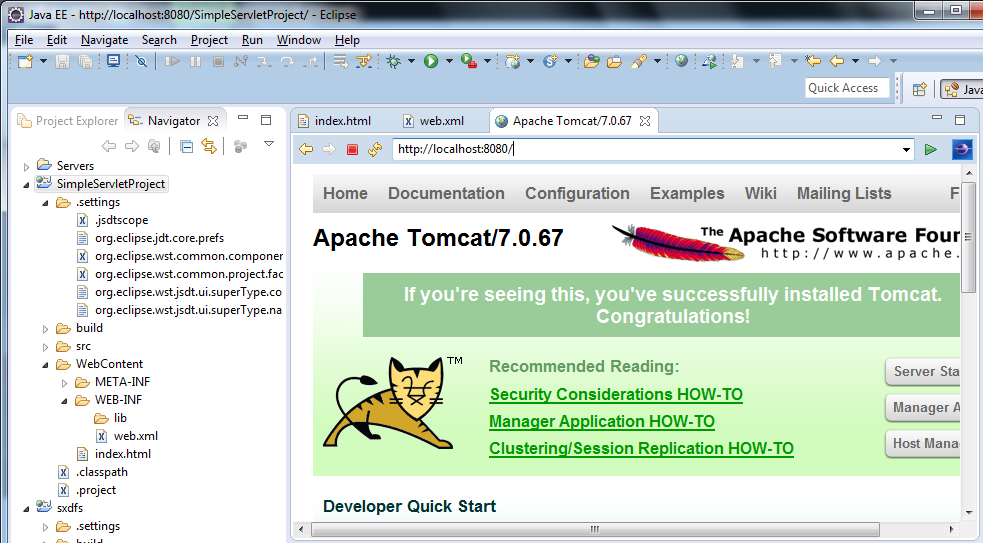This screenshot has height=543, width=983.
Task: Click Collapse All in Navigator toolbar
Action: coord(186,147)
